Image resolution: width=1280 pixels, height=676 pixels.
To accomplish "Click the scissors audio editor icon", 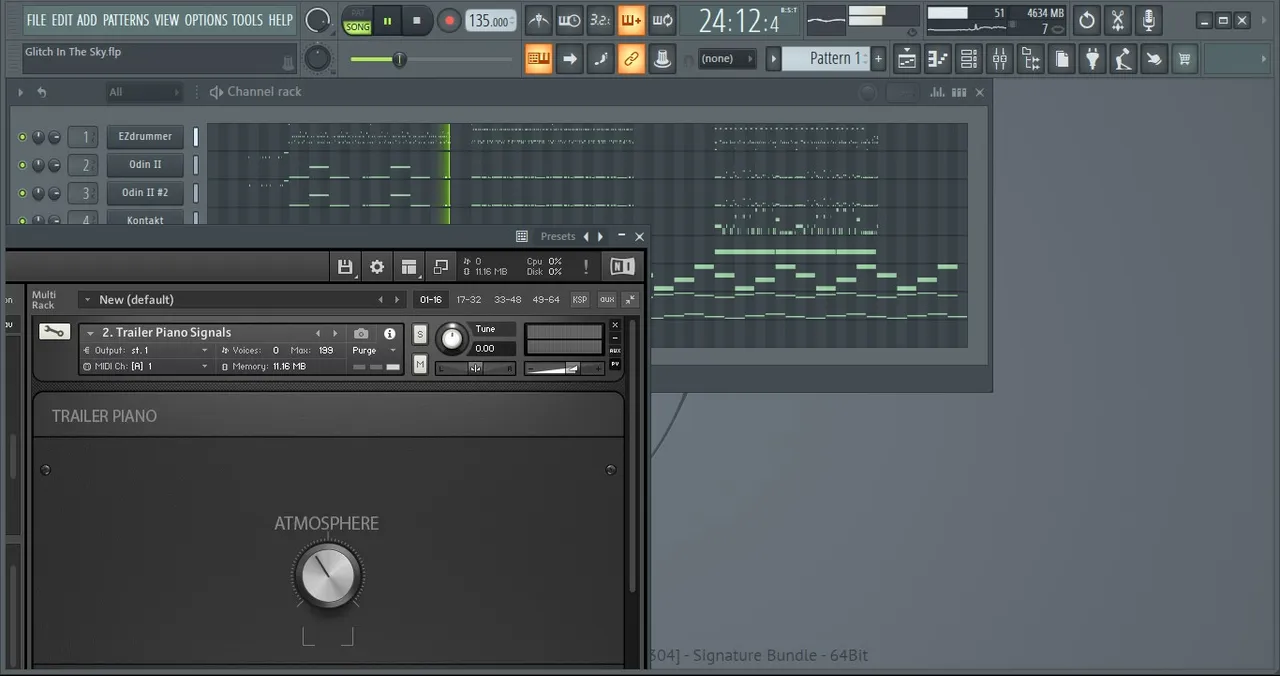I will 1118,20.
